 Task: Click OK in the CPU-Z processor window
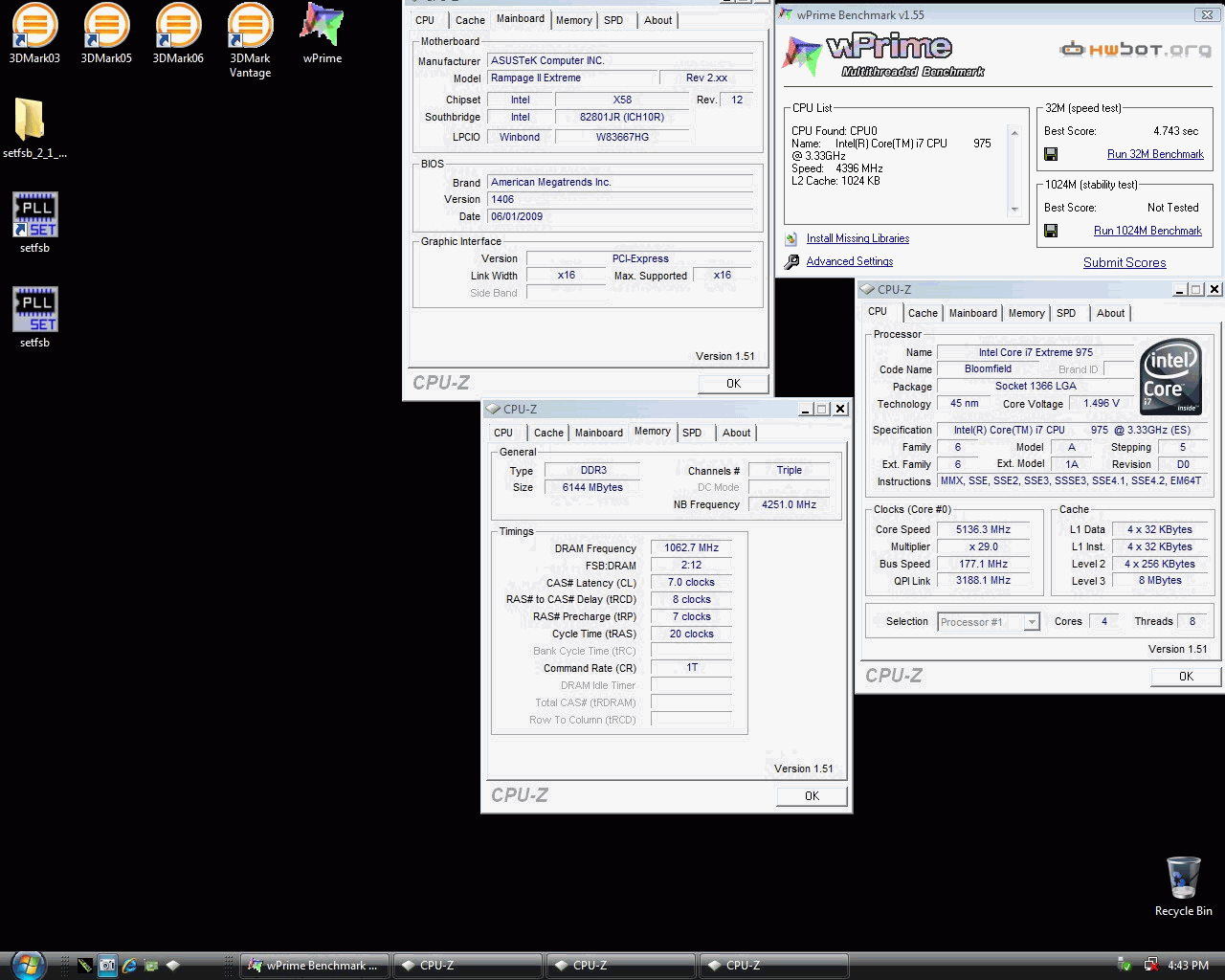point(1186,676)
